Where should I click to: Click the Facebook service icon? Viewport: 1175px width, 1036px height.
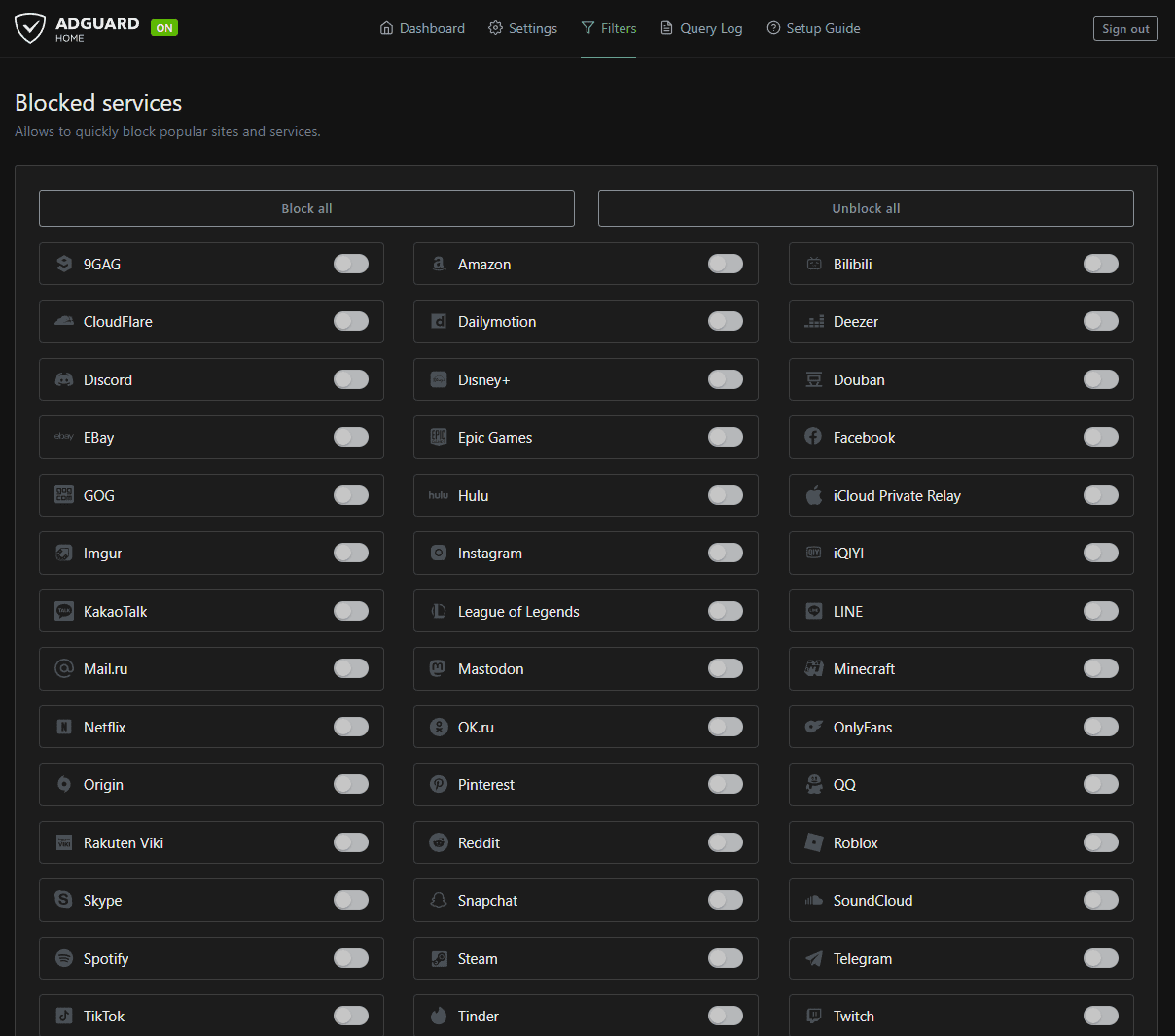point(813,437)
